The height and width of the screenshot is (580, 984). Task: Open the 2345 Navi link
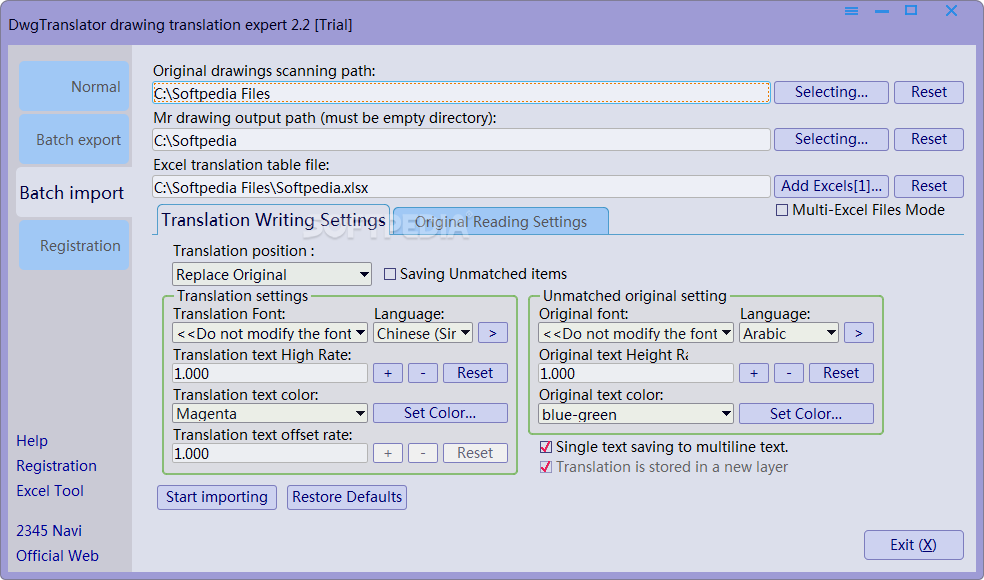pos(49,531)
